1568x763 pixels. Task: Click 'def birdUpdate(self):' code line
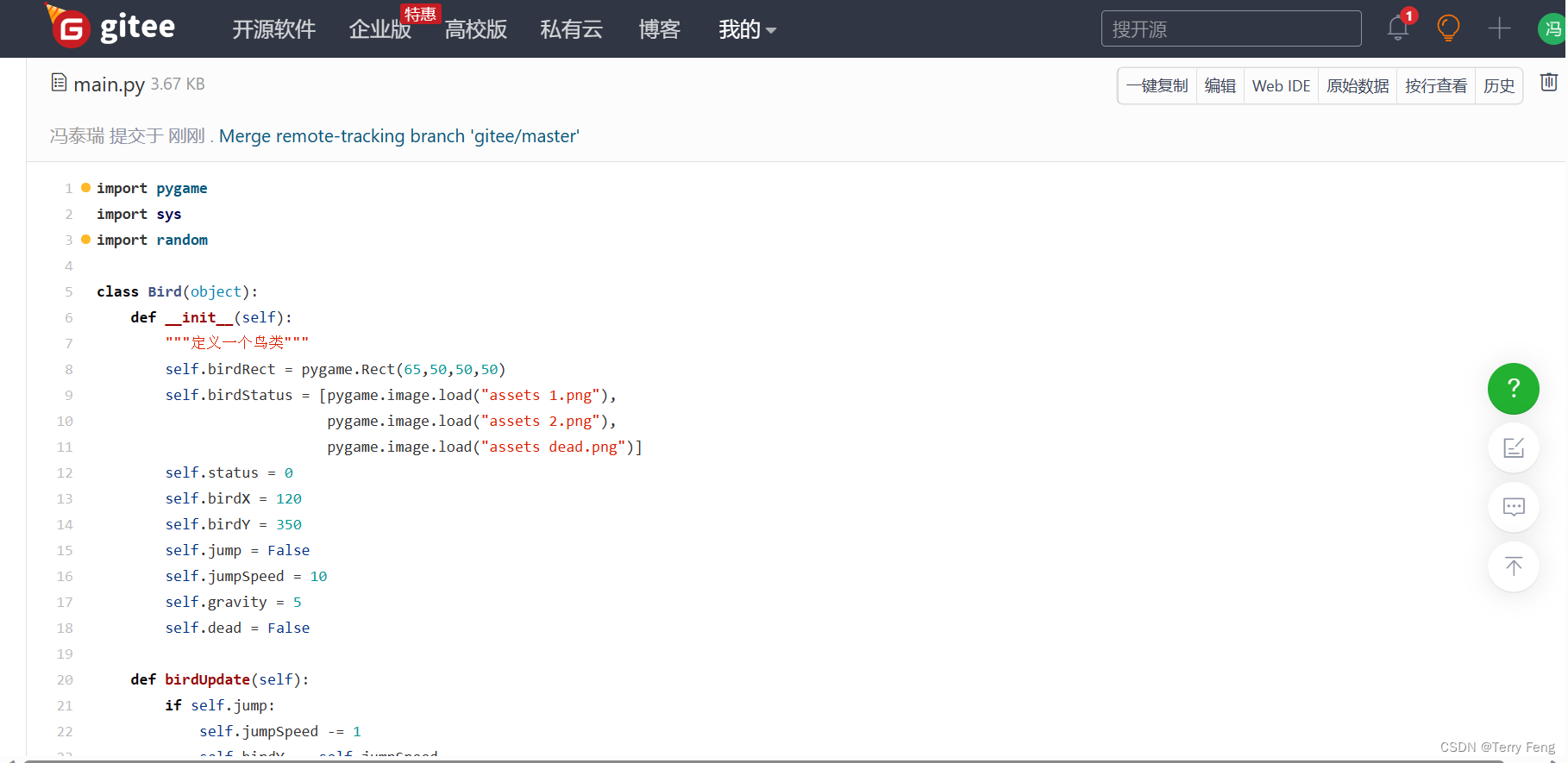click(219, 679)
